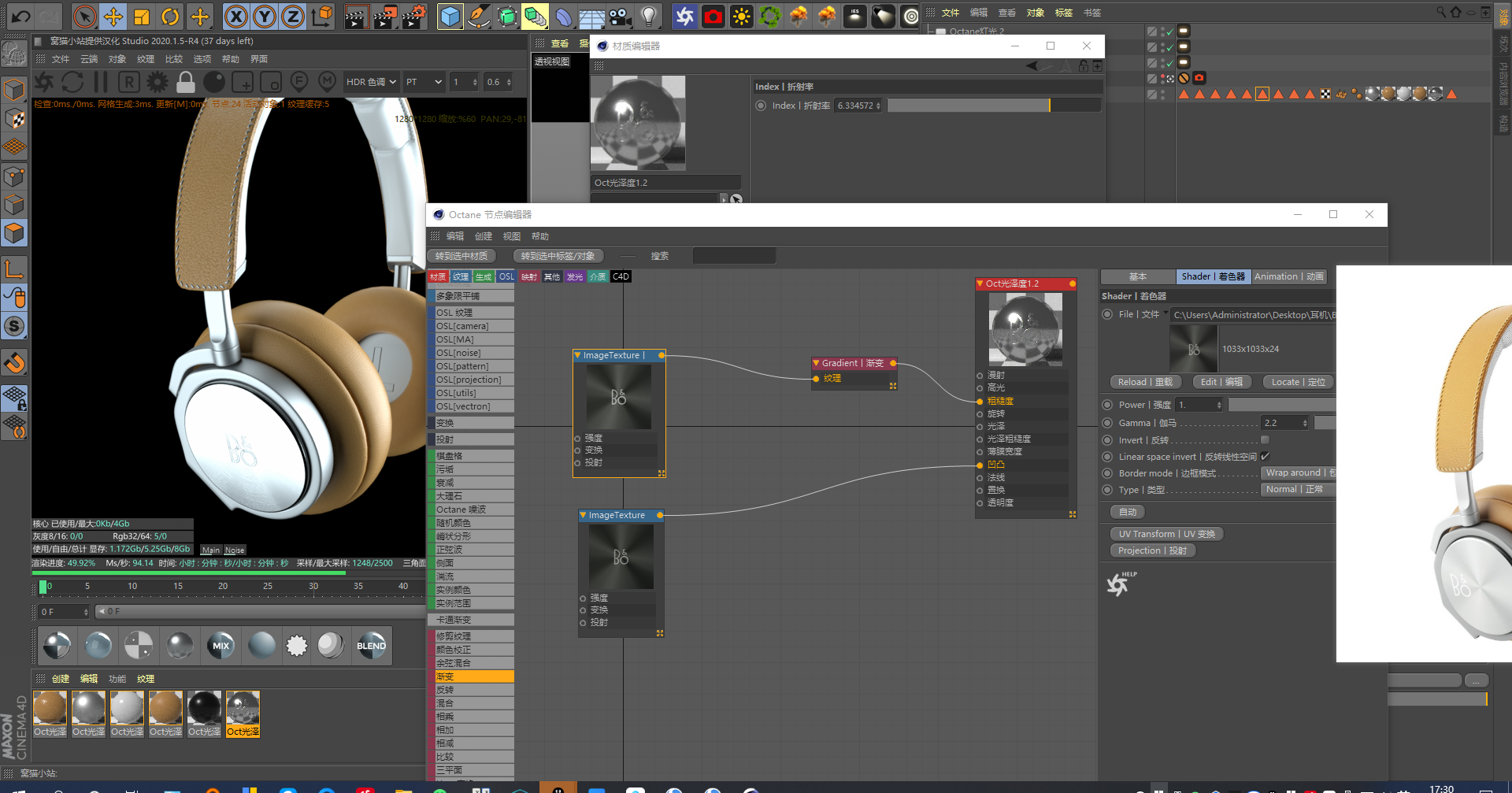
Task: Toggle the Gamma animation radio dot
Action: coord(1107,423)
